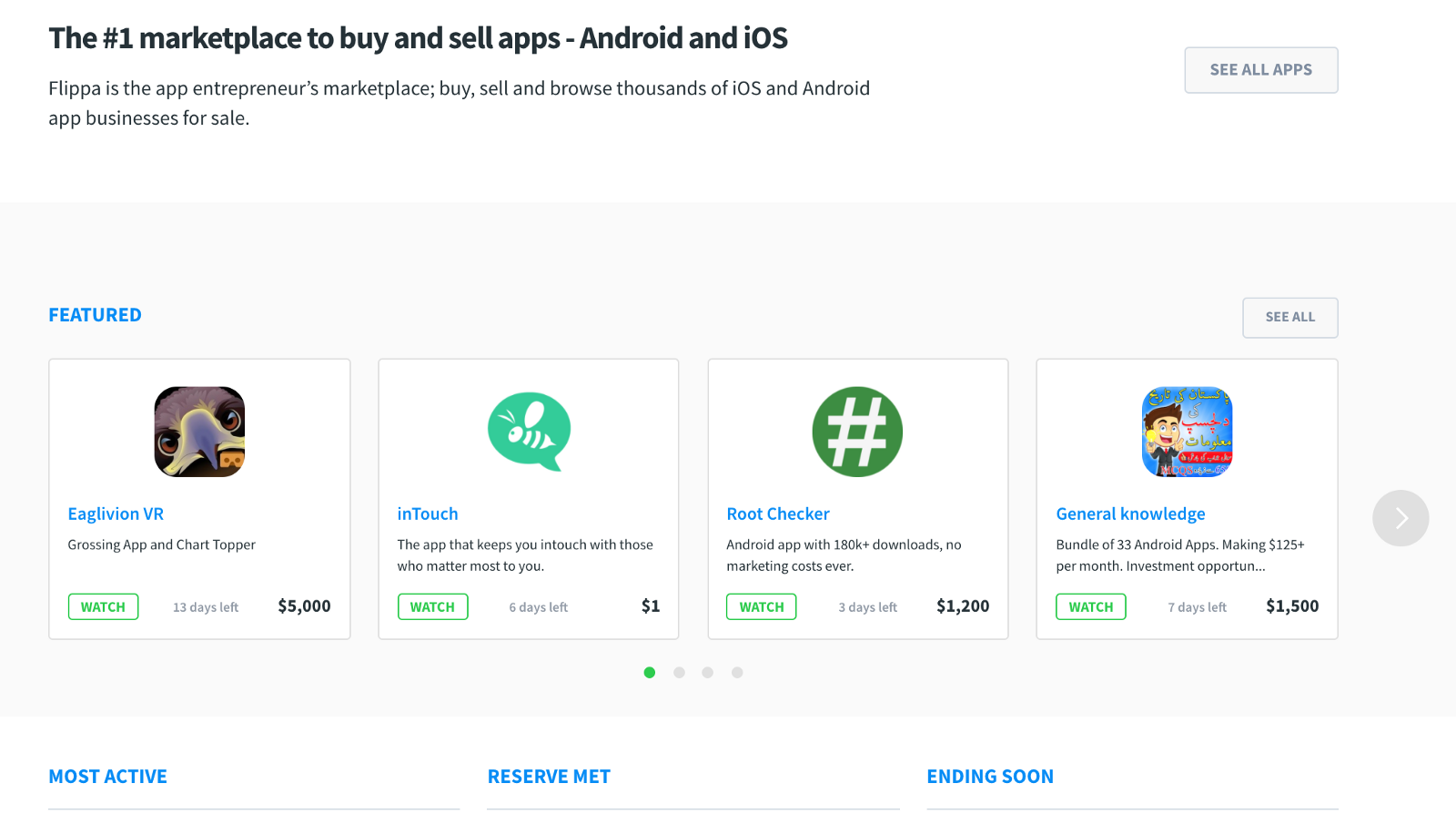Click the General knowledge app icon

point(1187,432)
